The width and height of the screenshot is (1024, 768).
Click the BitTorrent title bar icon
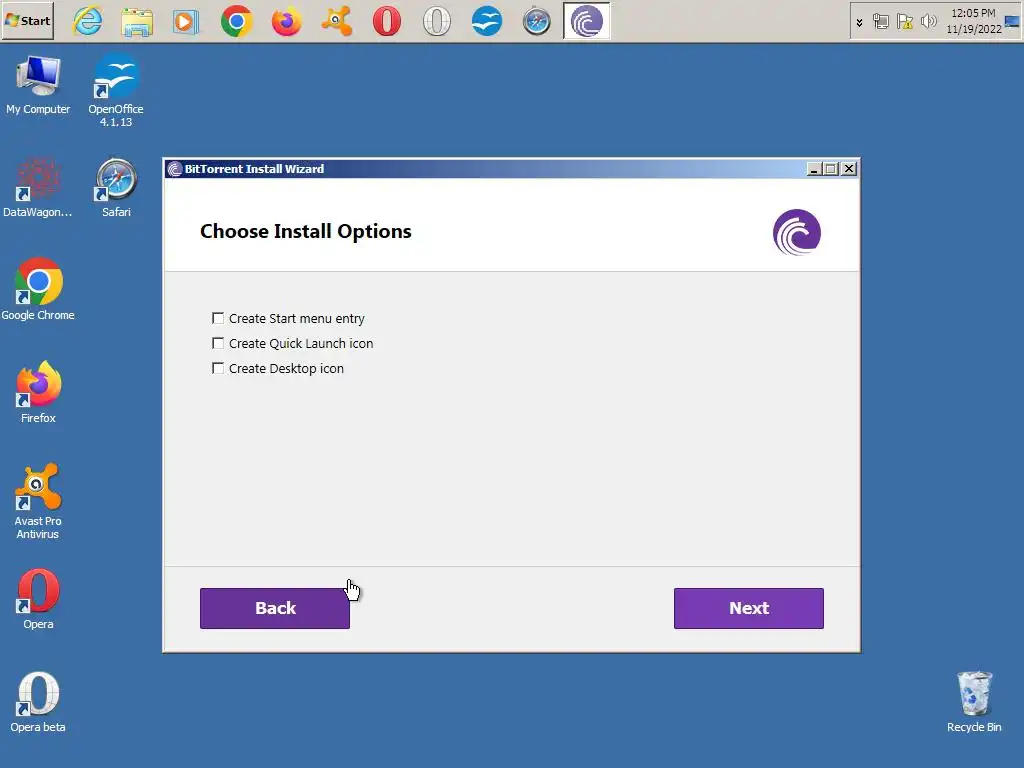pos(174,169)
